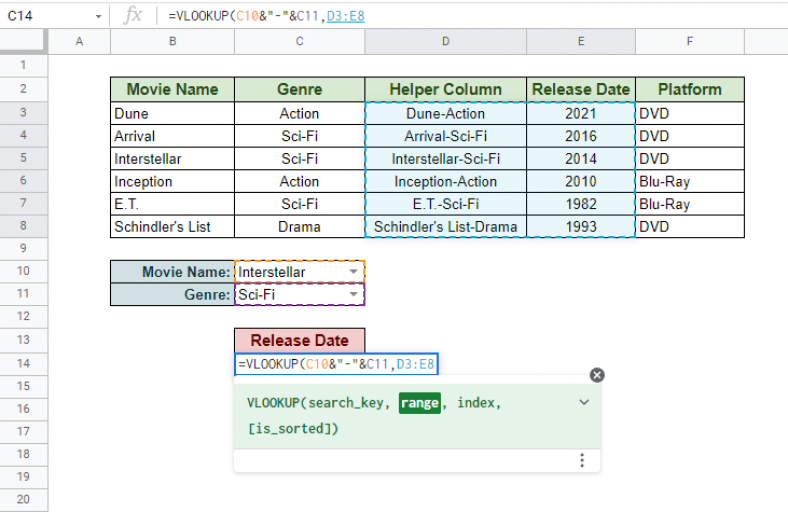Click the release date 2014 cell
788x512 pixels.
coord(581,159)
